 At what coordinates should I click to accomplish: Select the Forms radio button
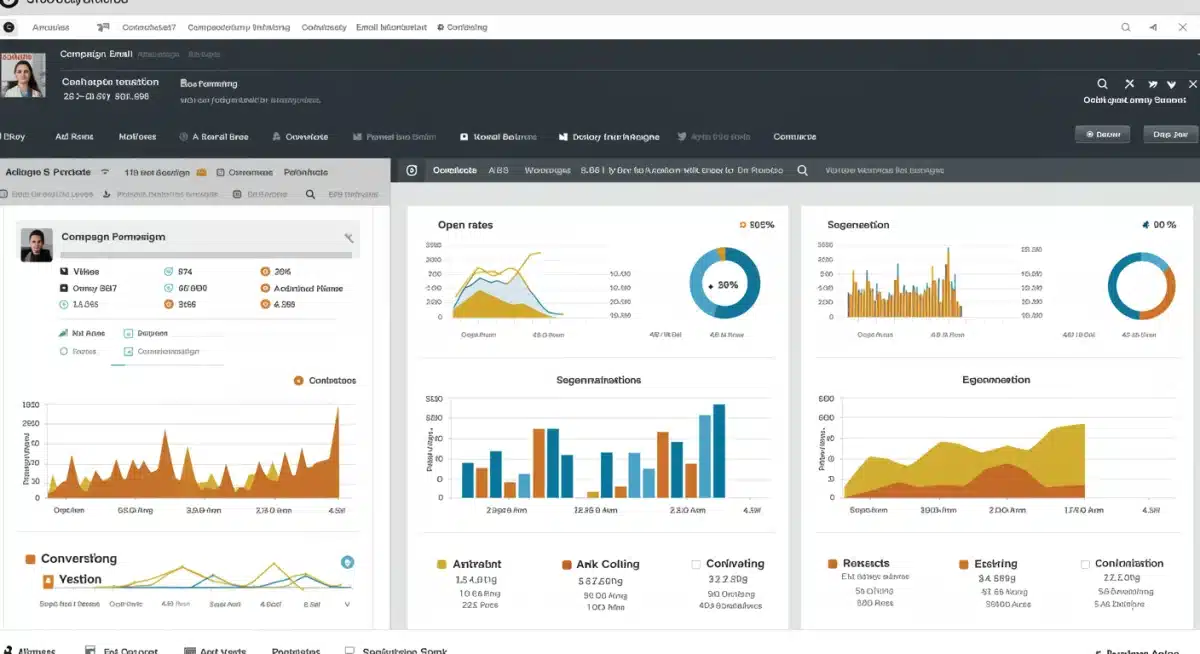tap(63, 350)
